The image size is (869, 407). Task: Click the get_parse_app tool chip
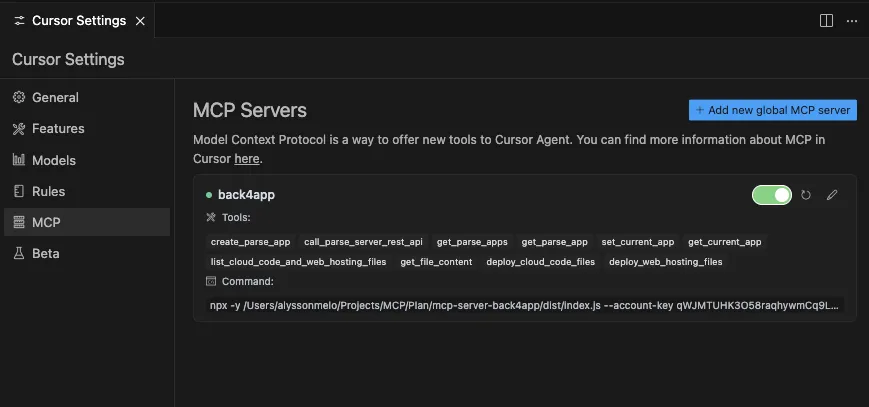click(554, 242)
